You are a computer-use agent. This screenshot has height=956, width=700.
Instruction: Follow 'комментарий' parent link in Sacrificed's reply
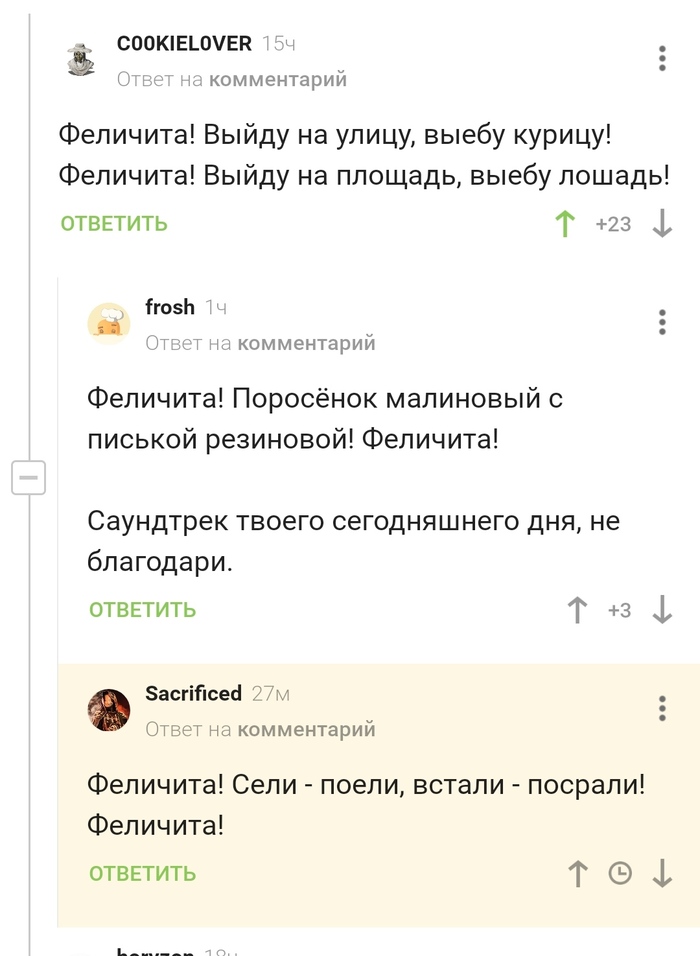pyautogui.click(x=306, y=730)
